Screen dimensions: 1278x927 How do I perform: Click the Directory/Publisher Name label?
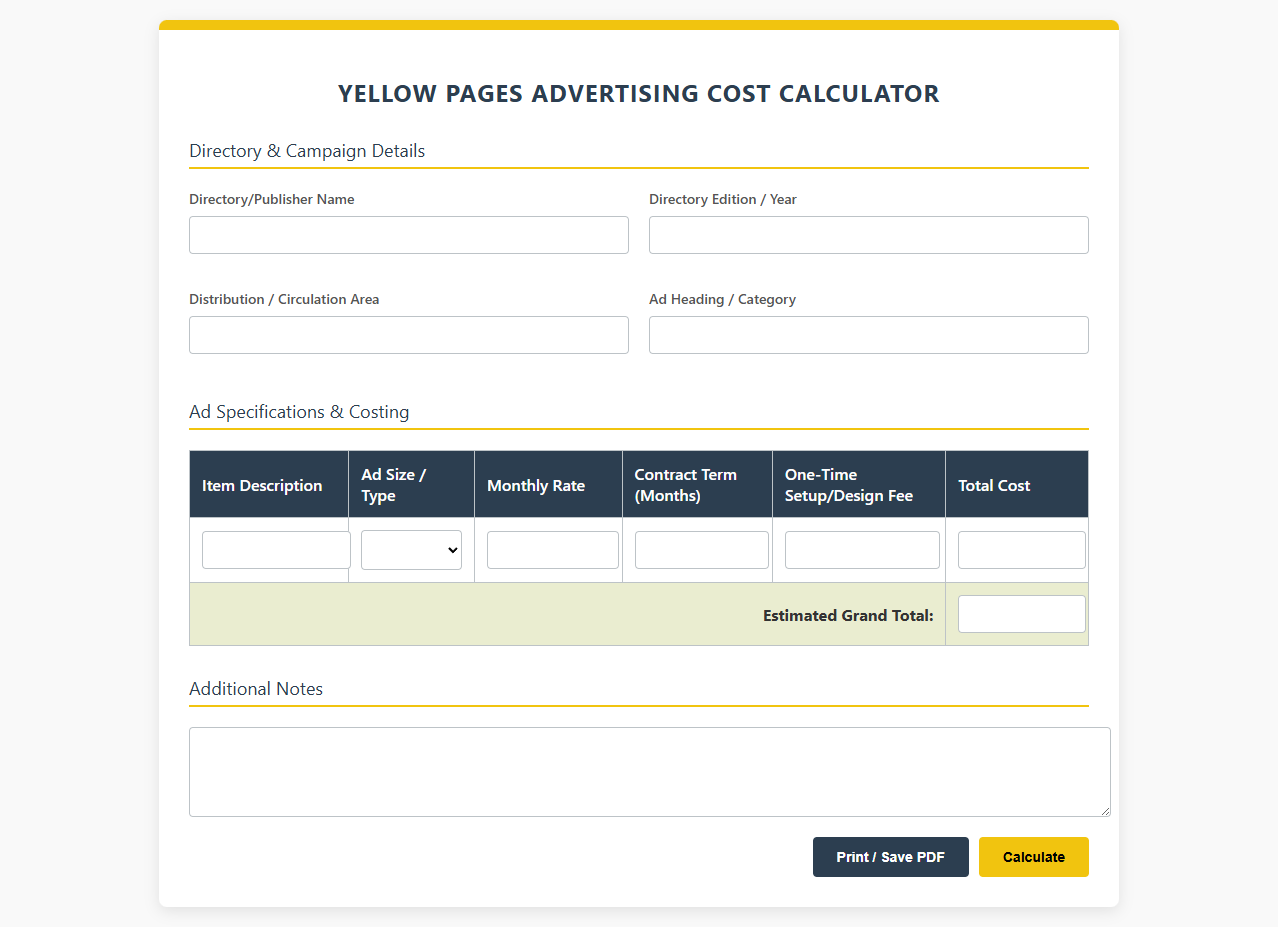pyautogui.click(x=272, y=199)
